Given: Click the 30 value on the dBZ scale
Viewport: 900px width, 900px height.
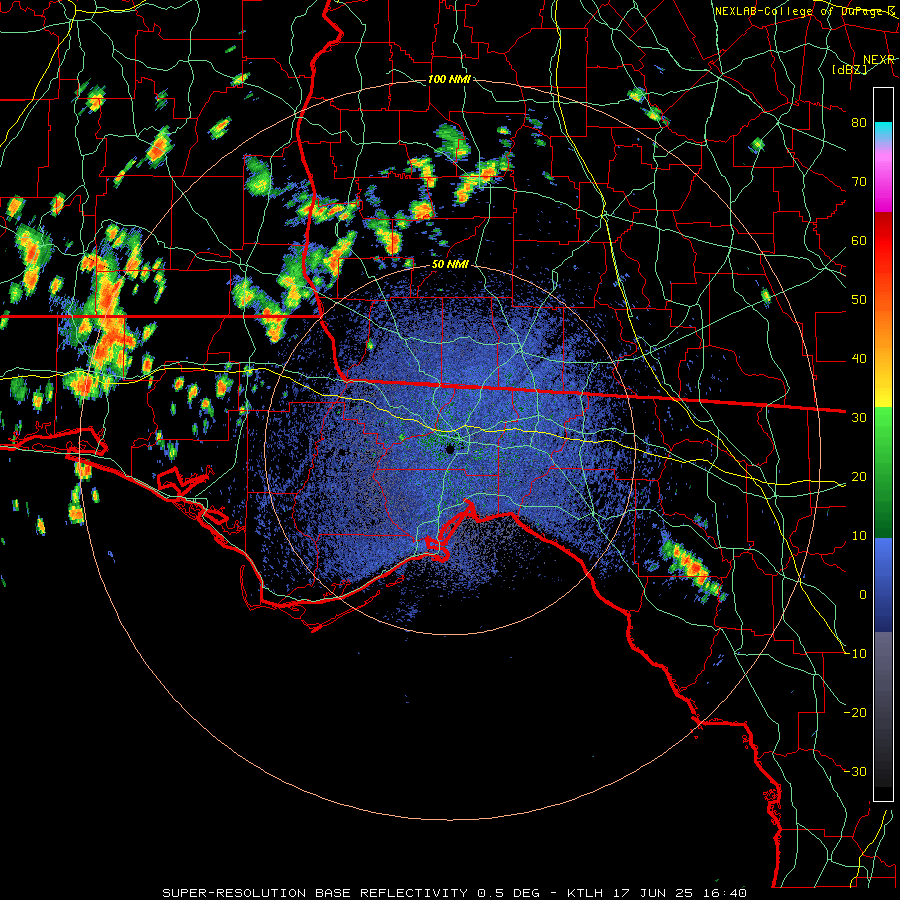Looking at the screenshot, I should 859,417.
